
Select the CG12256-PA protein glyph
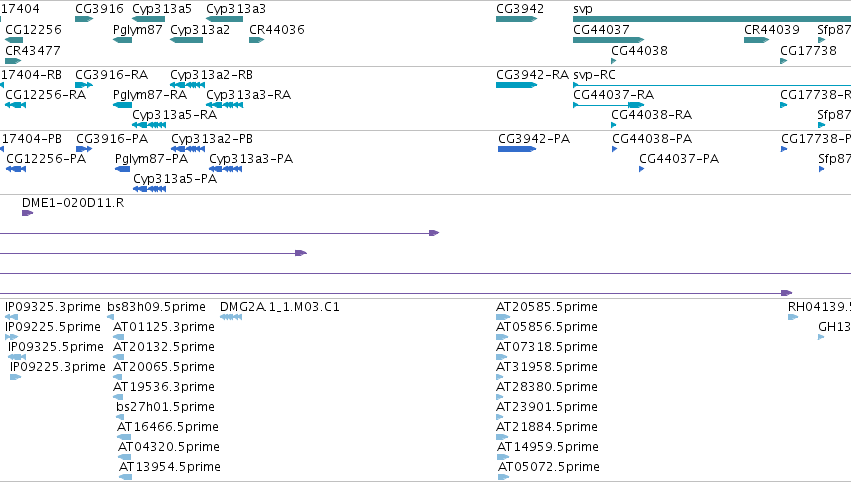tap(16, 169)
